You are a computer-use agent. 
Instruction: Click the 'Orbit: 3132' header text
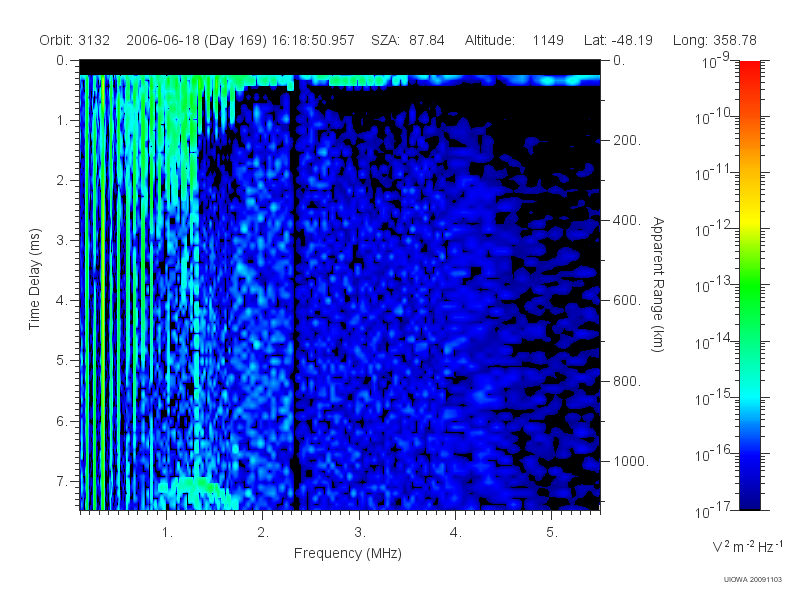tap(74, 40)
